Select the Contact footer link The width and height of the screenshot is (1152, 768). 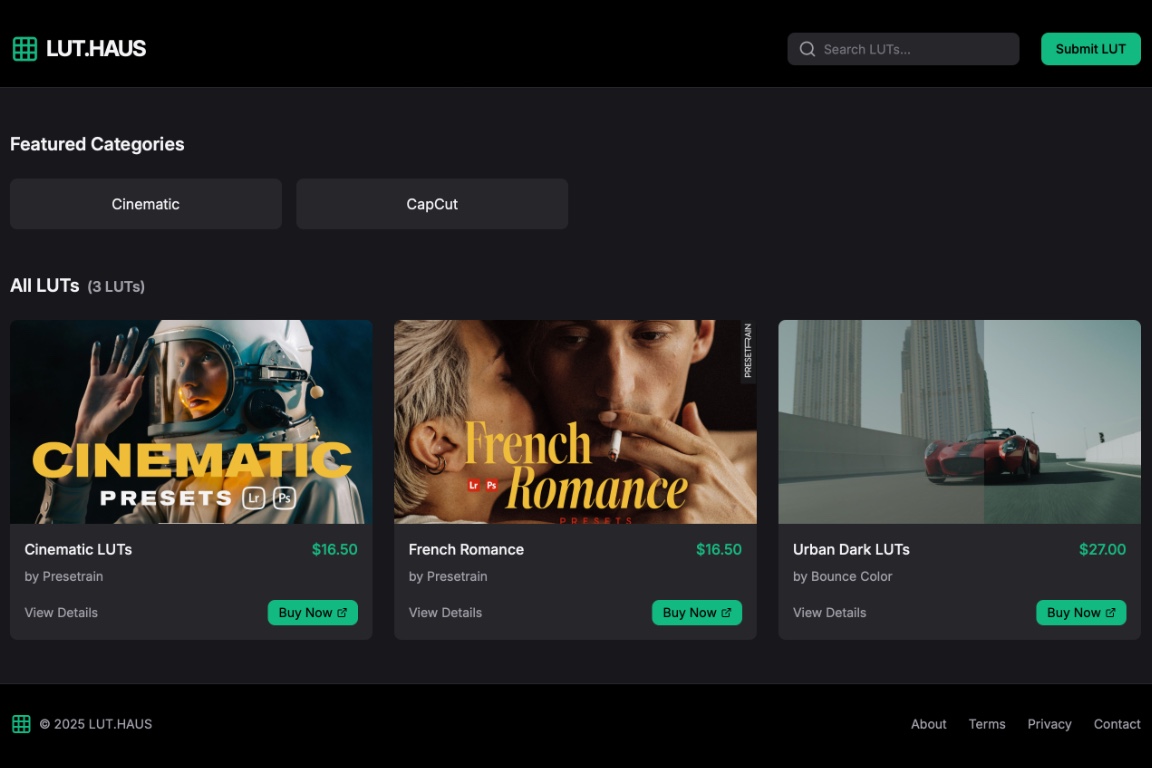click(1117, 724)
